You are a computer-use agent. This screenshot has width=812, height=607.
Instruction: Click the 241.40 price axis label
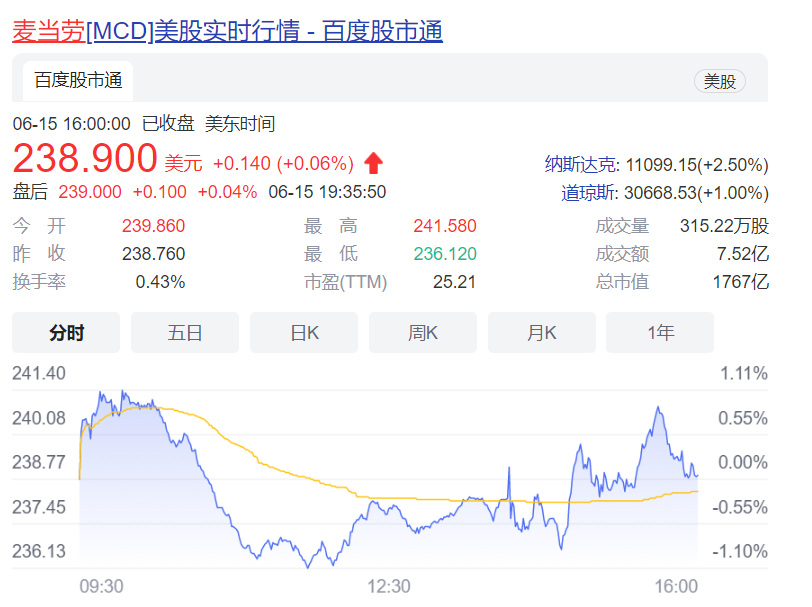[x=39, y=373]
